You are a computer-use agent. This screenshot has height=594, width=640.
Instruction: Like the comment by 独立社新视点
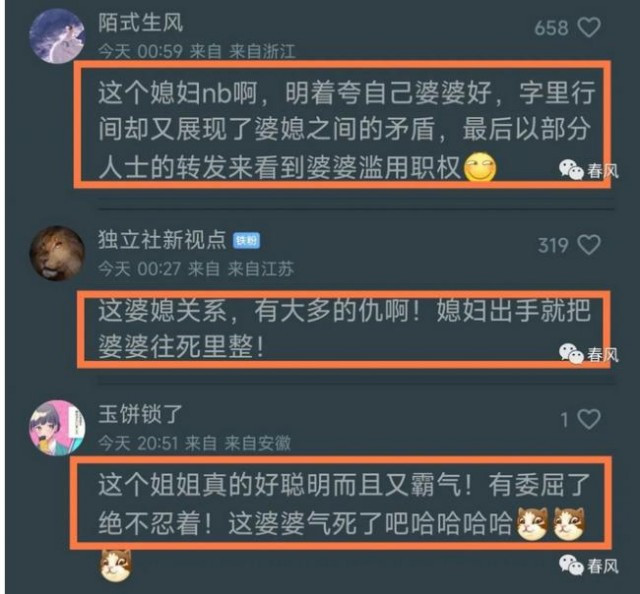[589, 245]
